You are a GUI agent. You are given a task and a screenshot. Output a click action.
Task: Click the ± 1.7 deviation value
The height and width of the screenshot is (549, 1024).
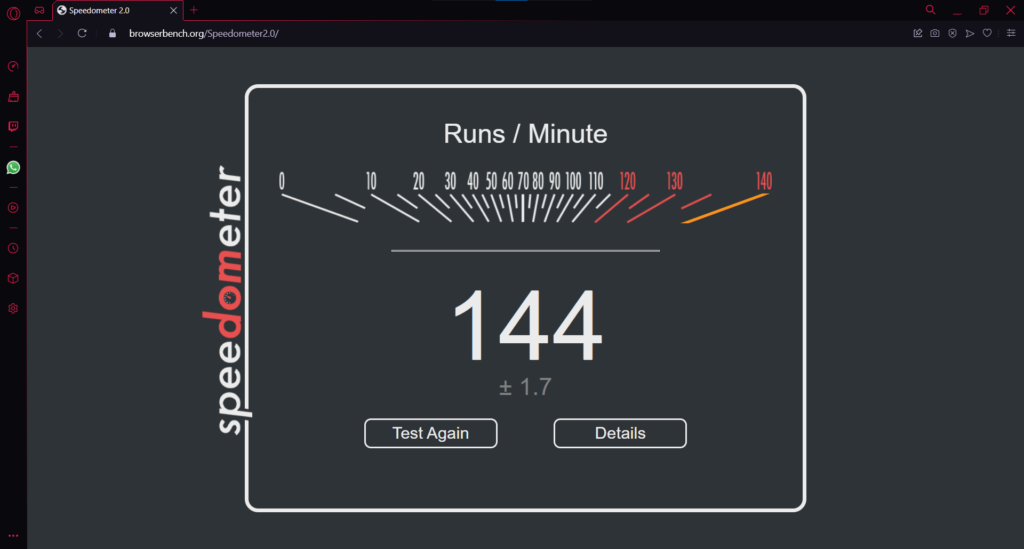point(525,386)
